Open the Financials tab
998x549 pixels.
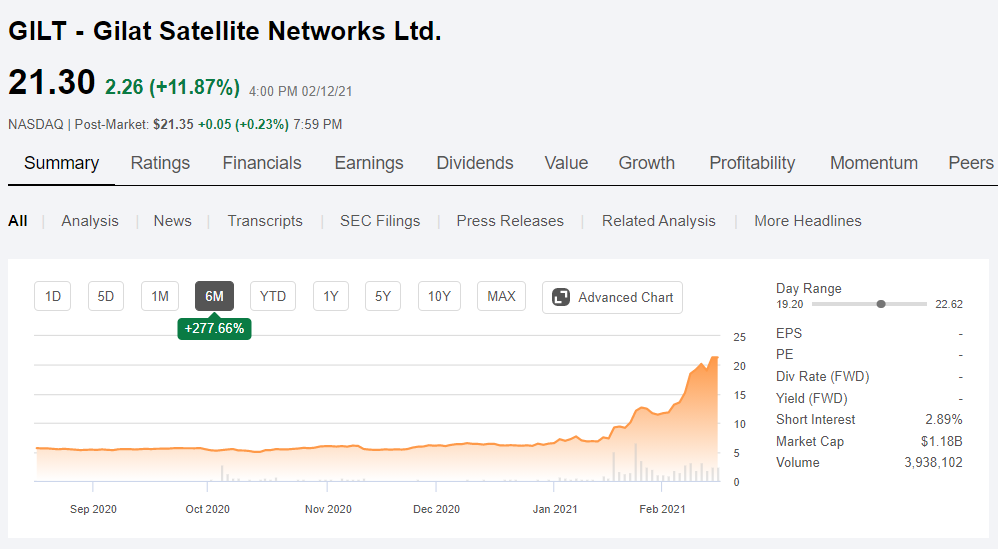pyautogui.click(x=262, y=163)
